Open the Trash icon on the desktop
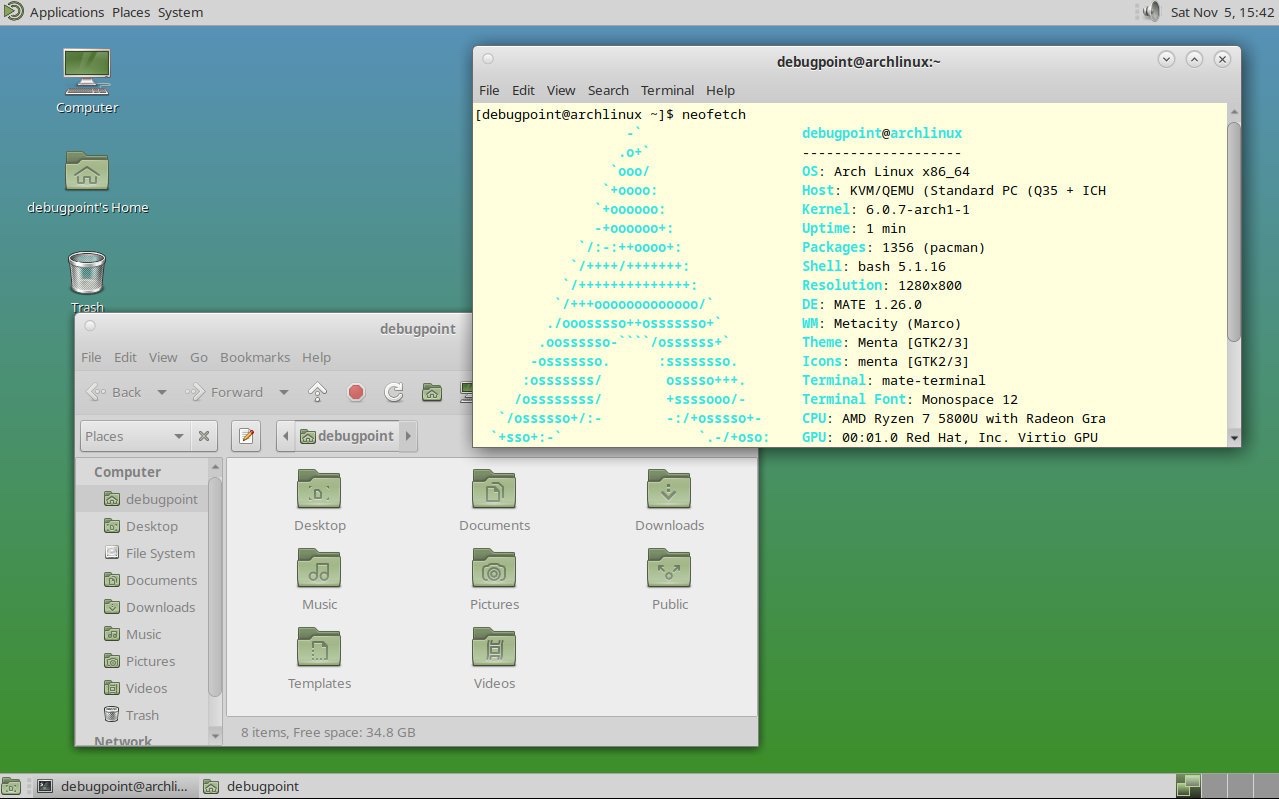Image resolution: width=1279 pixels, height=799 pixels. click(86, 270)
